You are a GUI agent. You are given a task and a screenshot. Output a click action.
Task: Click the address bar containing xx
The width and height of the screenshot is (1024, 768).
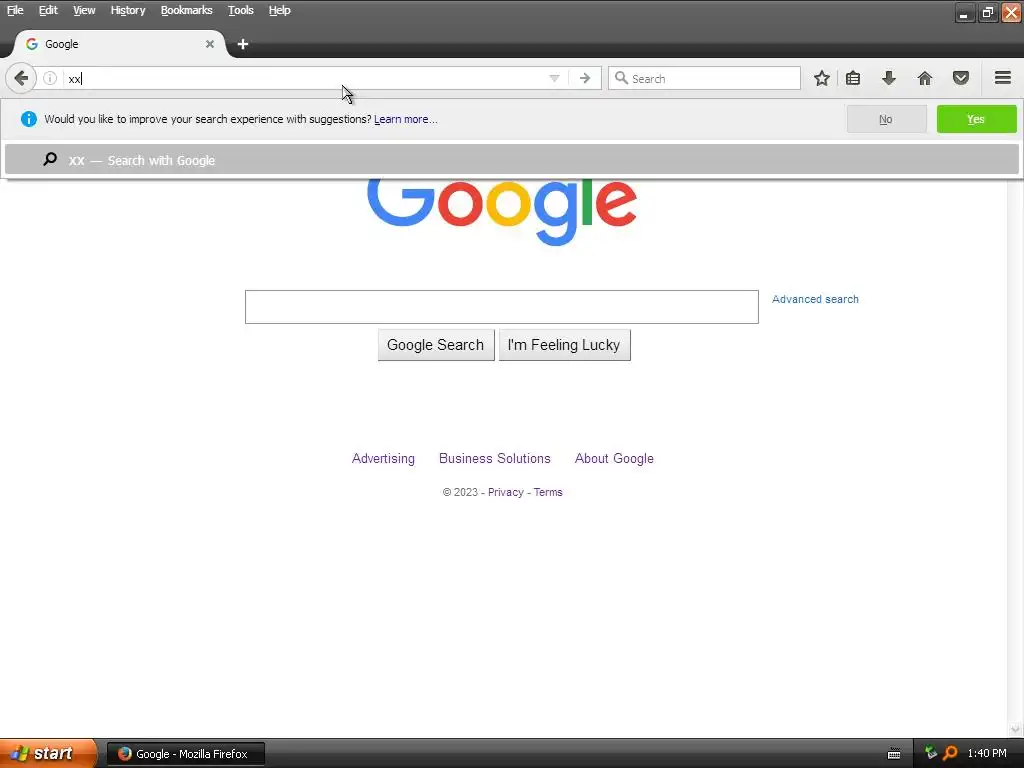click(306, 78)
